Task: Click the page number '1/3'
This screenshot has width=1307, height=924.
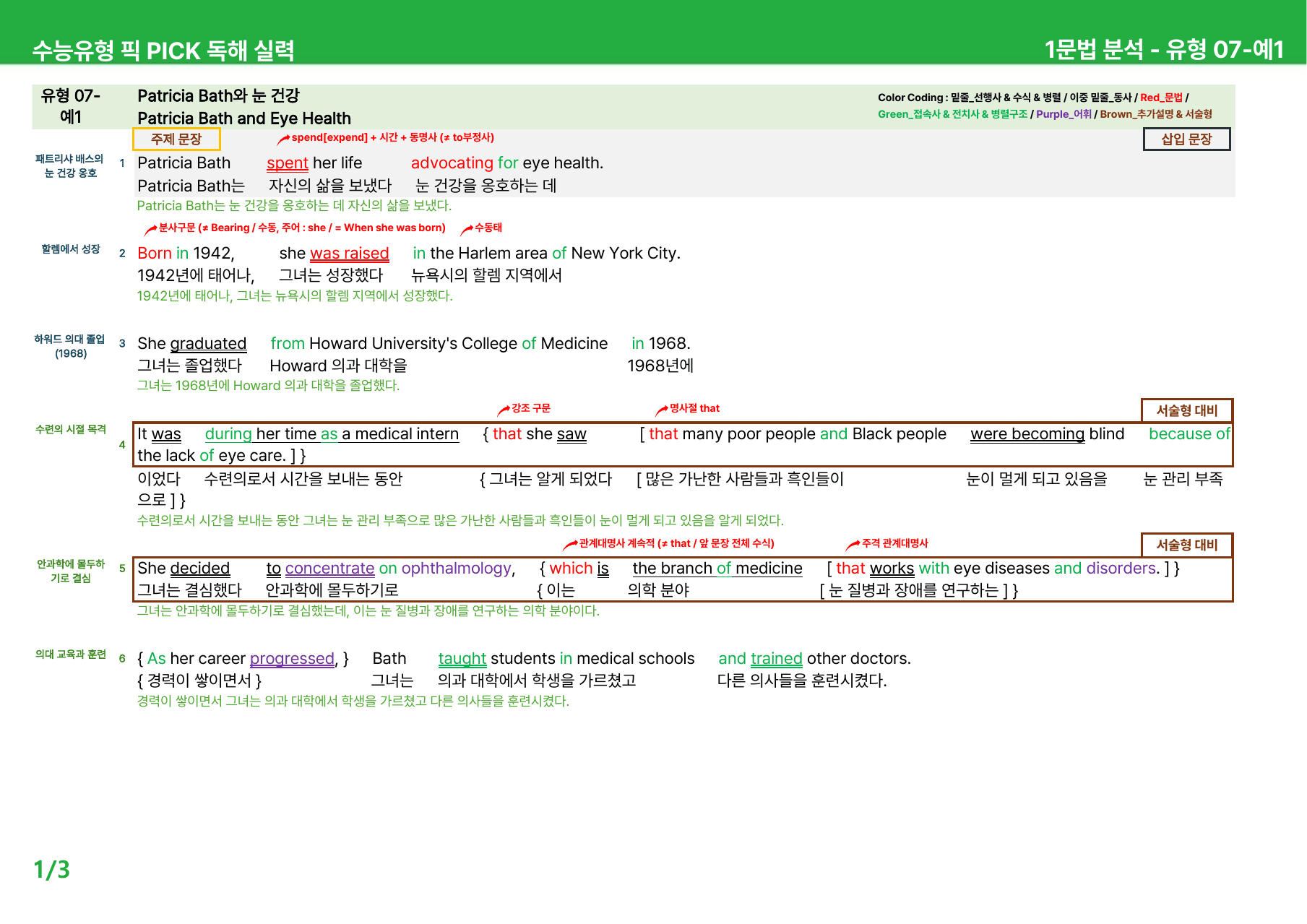Action: tap(51, 869)
